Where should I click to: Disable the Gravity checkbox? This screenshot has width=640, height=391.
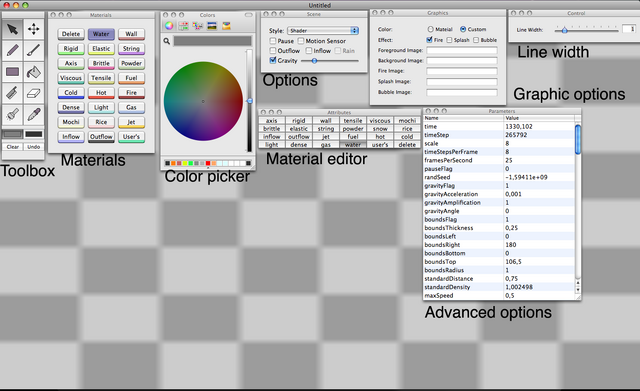pyautogui.click(x=273, y=60)
